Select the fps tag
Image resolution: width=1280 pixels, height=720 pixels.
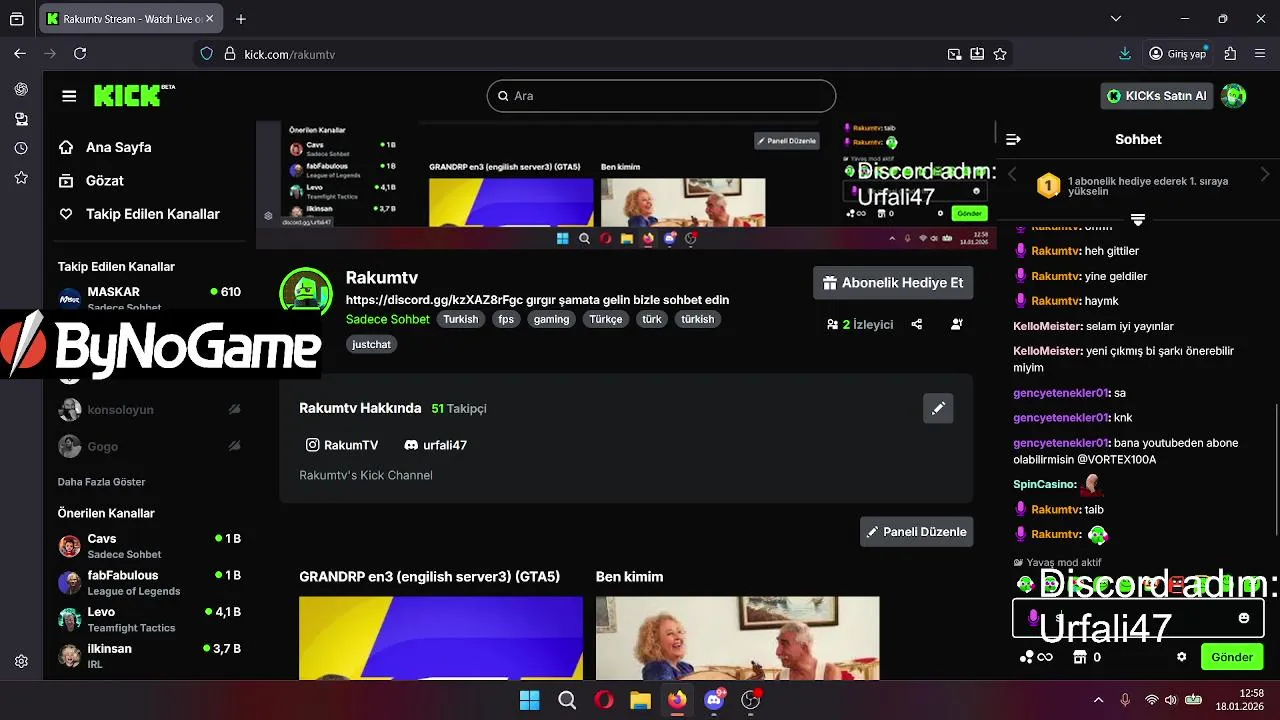pyautogui.click(x=506, y=319)
